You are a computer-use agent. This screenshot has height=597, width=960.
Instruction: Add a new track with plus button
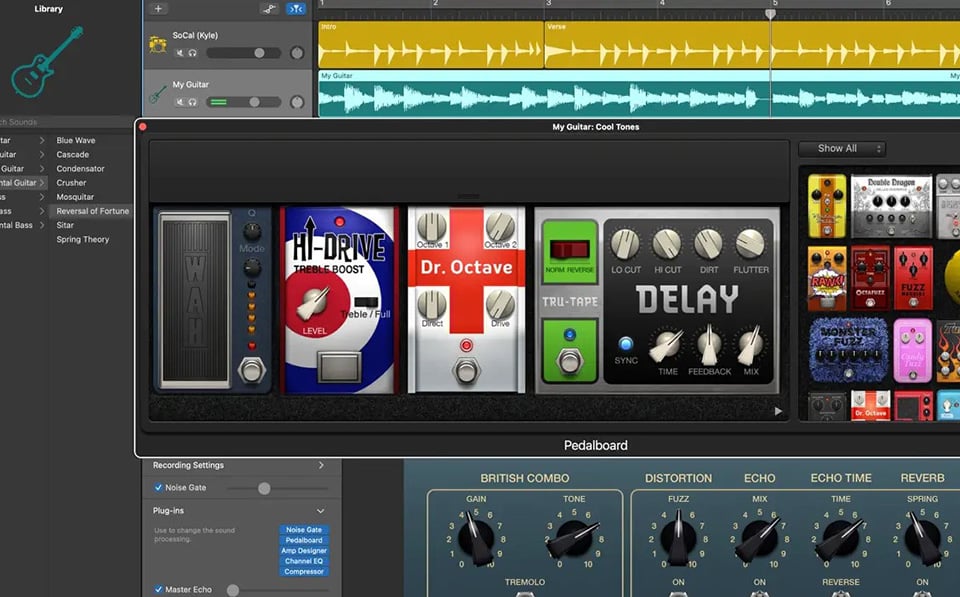click(158, 9)
